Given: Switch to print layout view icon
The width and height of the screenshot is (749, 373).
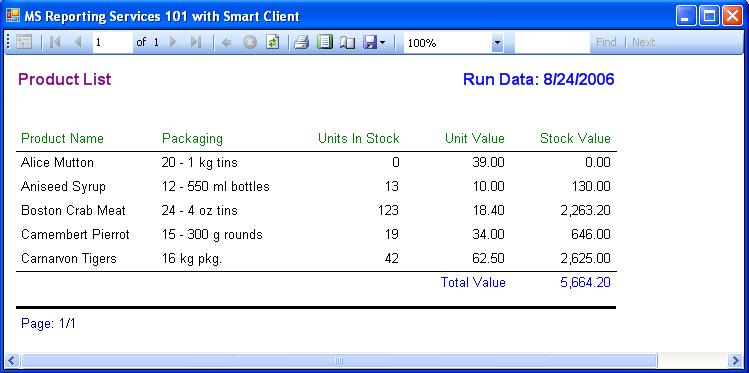Looking at the screenshot, I should (x=325, y=43).
